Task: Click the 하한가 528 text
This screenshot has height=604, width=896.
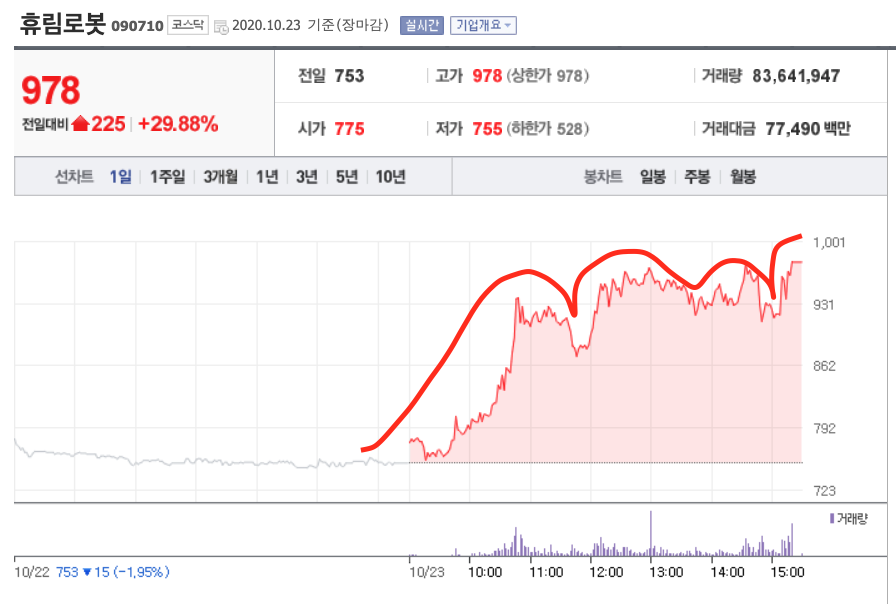Action: click(x=548, y=129)
